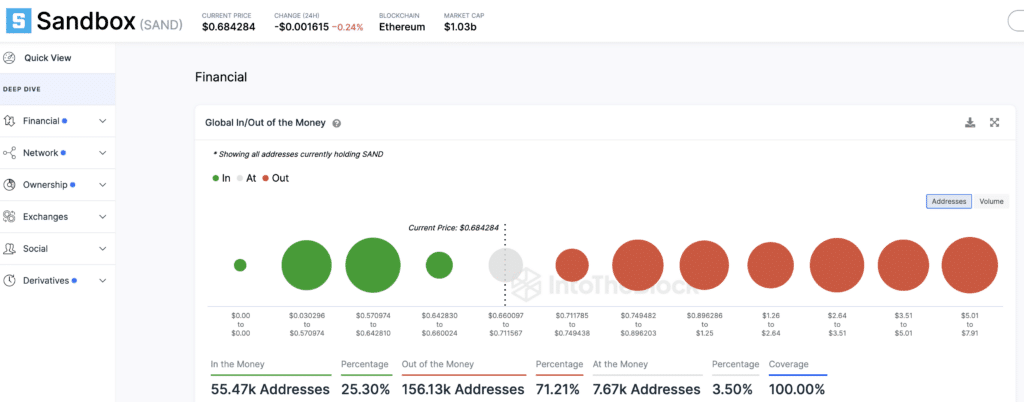The width and height of the screenshot is (1024, 402).
Task: Click red bubble for $0.711785 to $0.749438
Action: click(572, 265)
